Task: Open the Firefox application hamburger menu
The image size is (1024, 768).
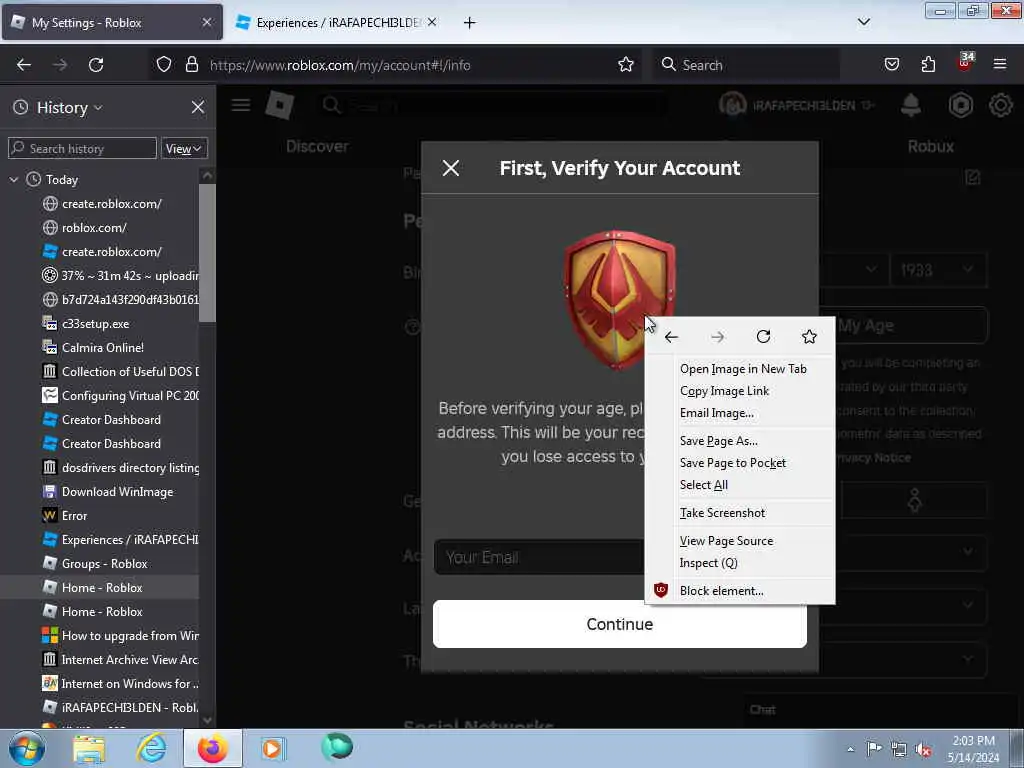Action: point(1000,65)
